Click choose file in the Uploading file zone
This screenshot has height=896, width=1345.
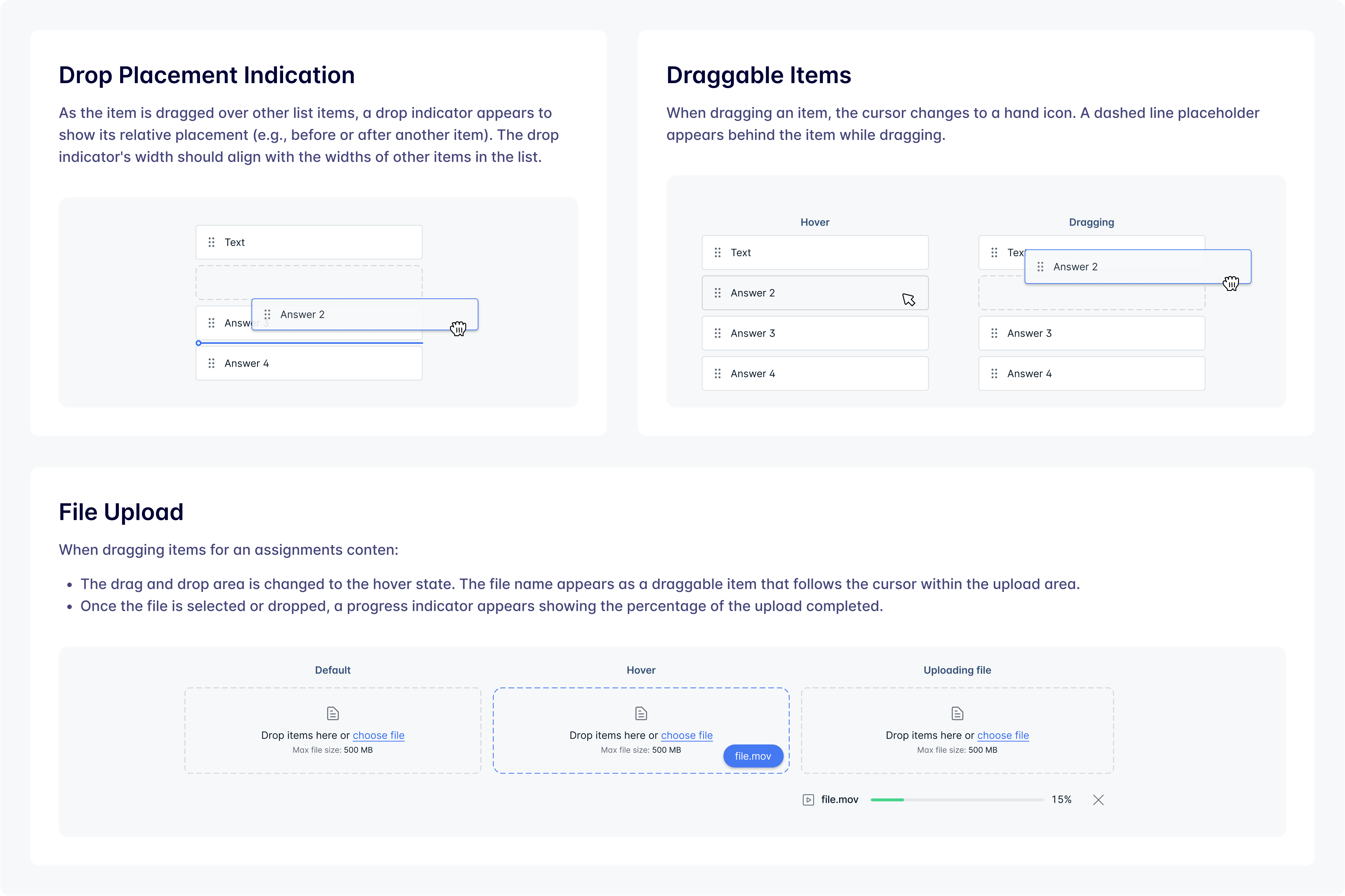(1003, 736)
